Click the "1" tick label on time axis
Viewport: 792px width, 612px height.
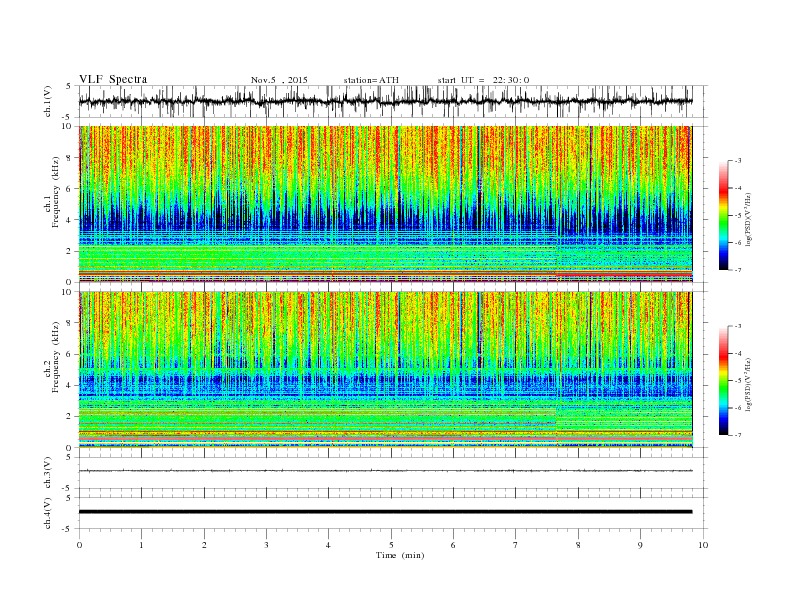click(x=141, y=545)
